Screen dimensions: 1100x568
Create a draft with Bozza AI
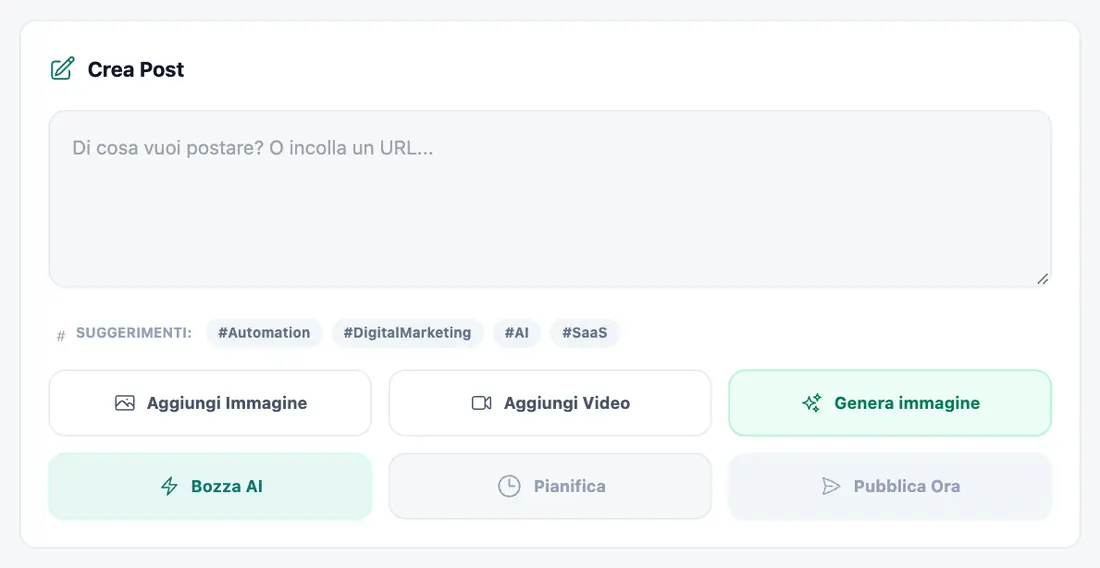(210, 486)
